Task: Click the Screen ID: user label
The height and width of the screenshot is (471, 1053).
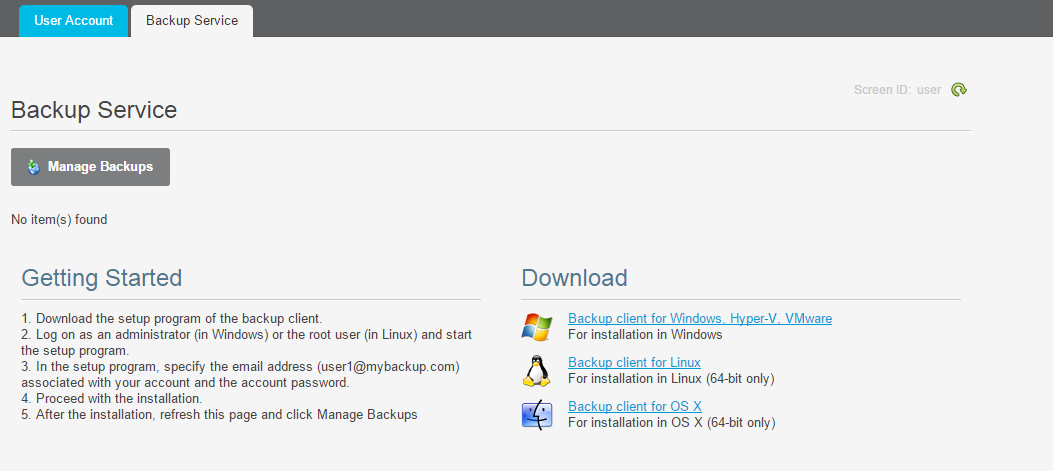Action: (897, 89)
